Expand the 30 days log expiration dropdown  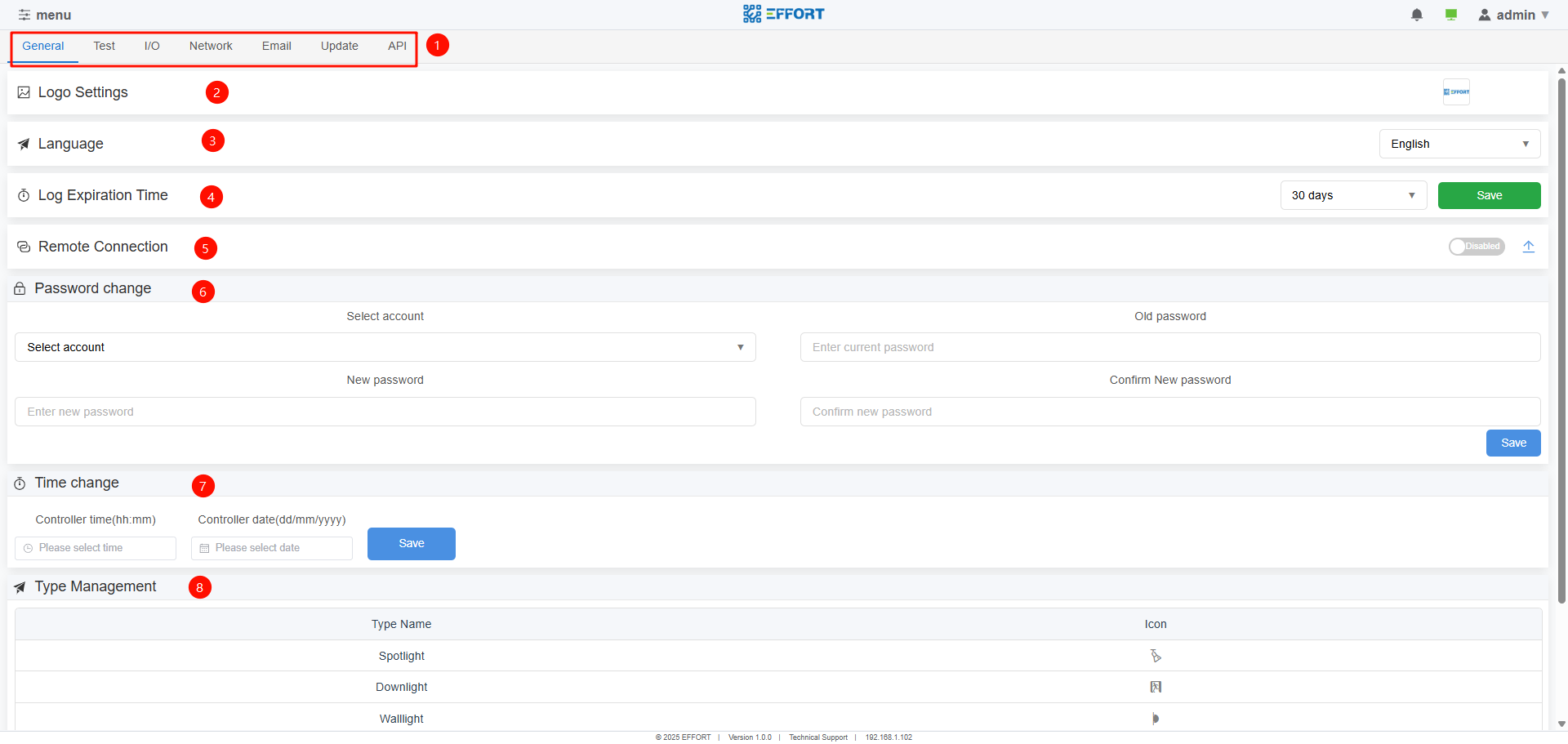[1353, 195]
